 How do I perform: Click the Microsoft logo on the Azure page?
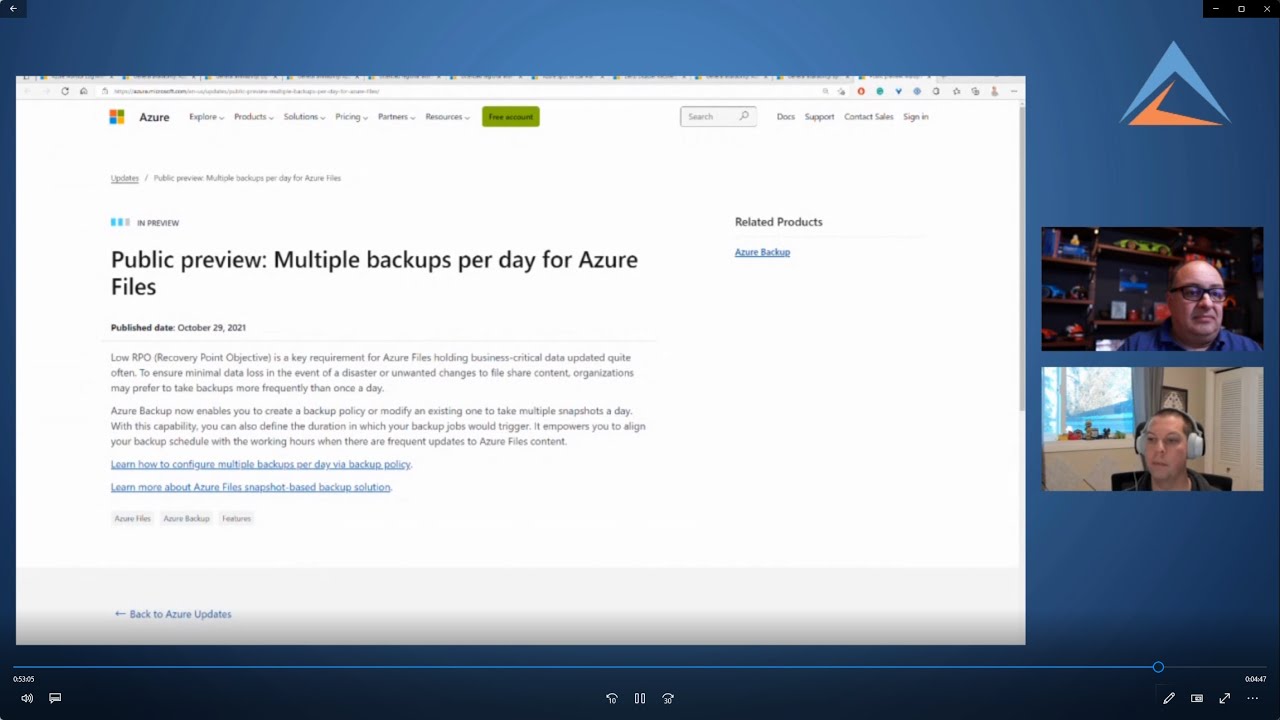pos(117,117)
